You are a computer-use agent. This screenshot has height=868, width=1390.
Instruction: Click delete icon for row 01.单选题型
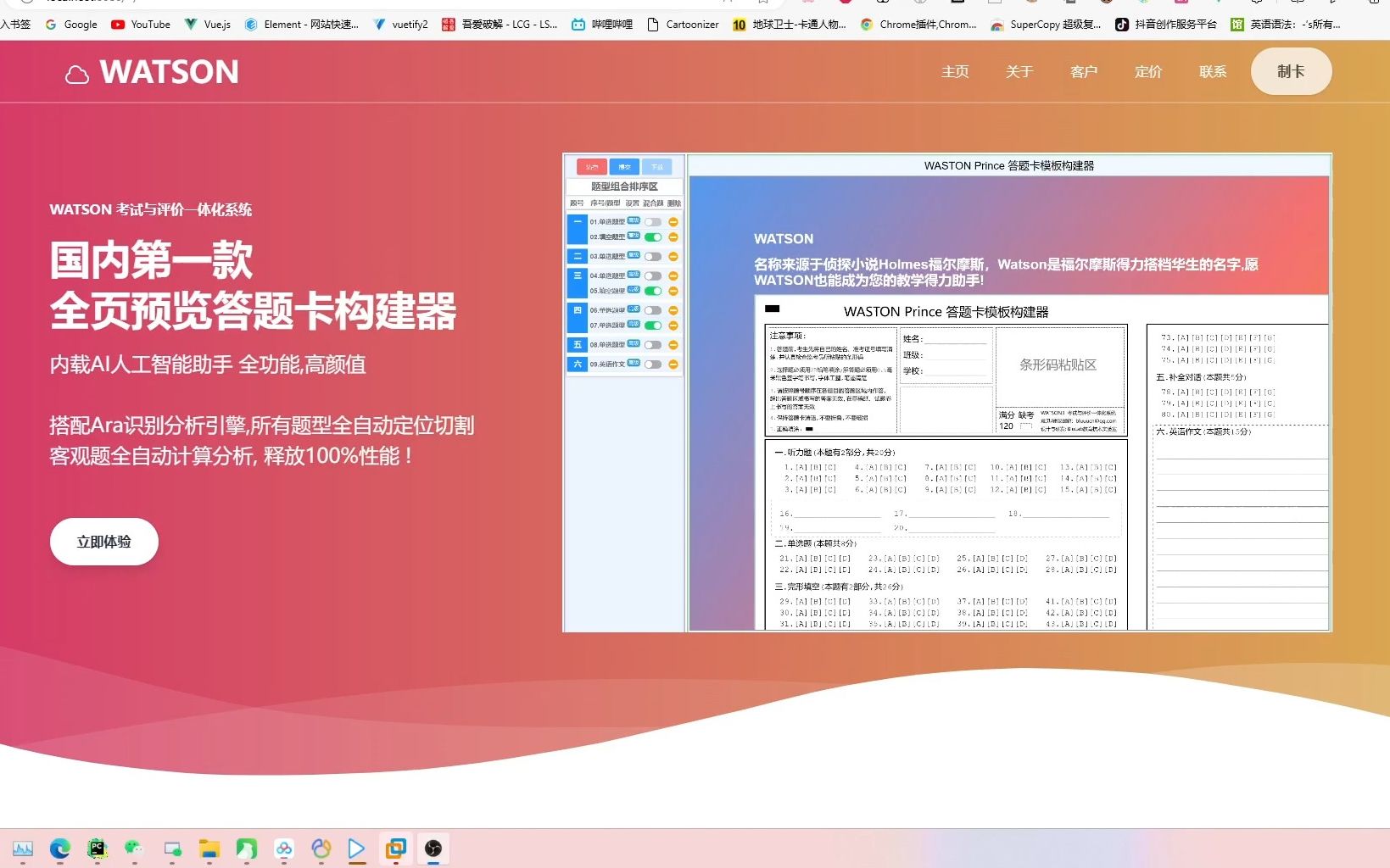tap(673, 222)
